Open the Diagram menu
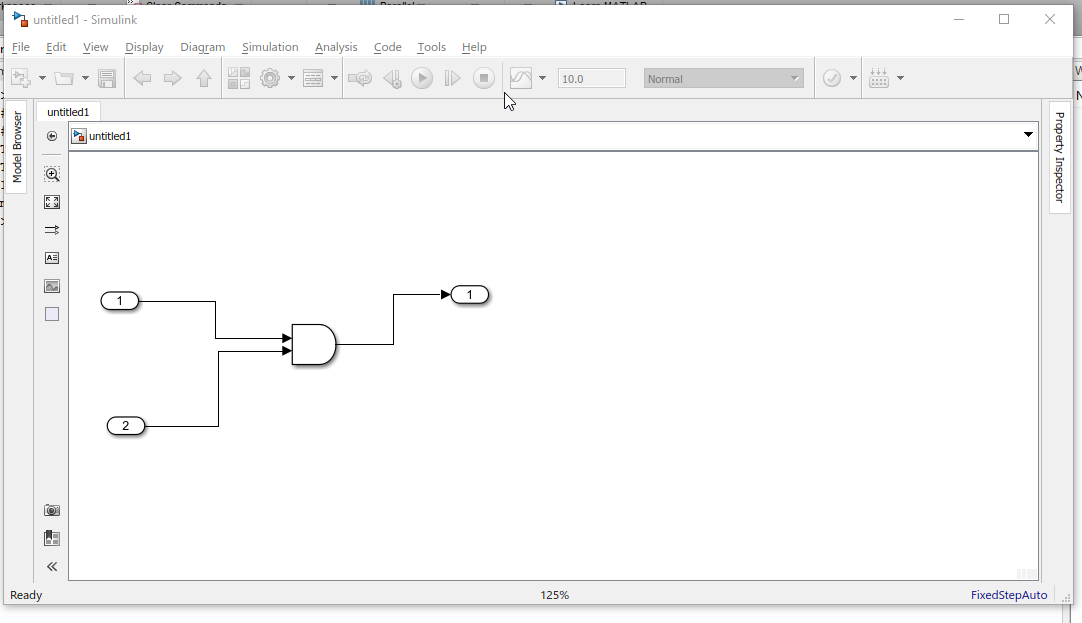 coord(202,47)
